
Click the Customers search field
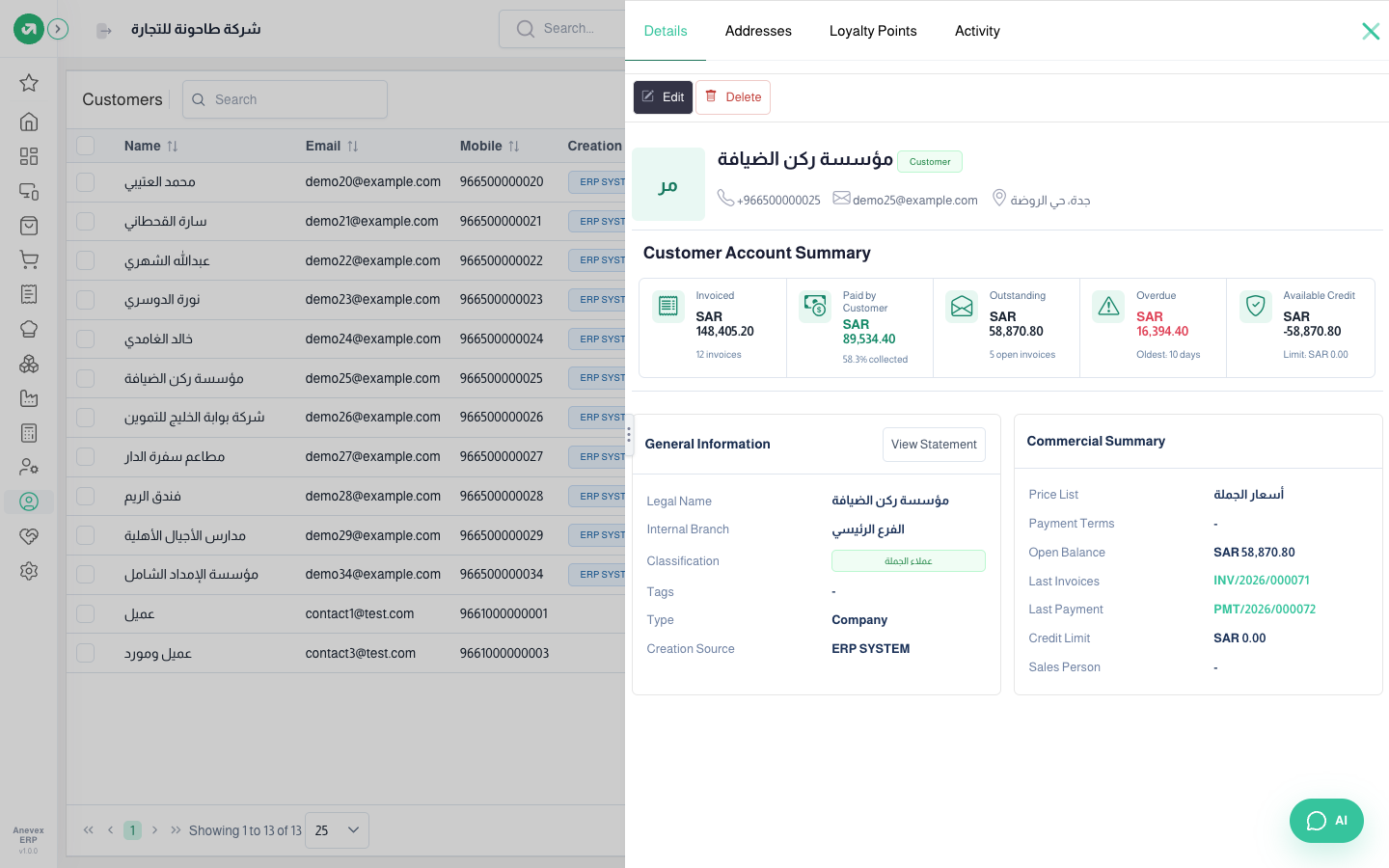tap(285, 99)
